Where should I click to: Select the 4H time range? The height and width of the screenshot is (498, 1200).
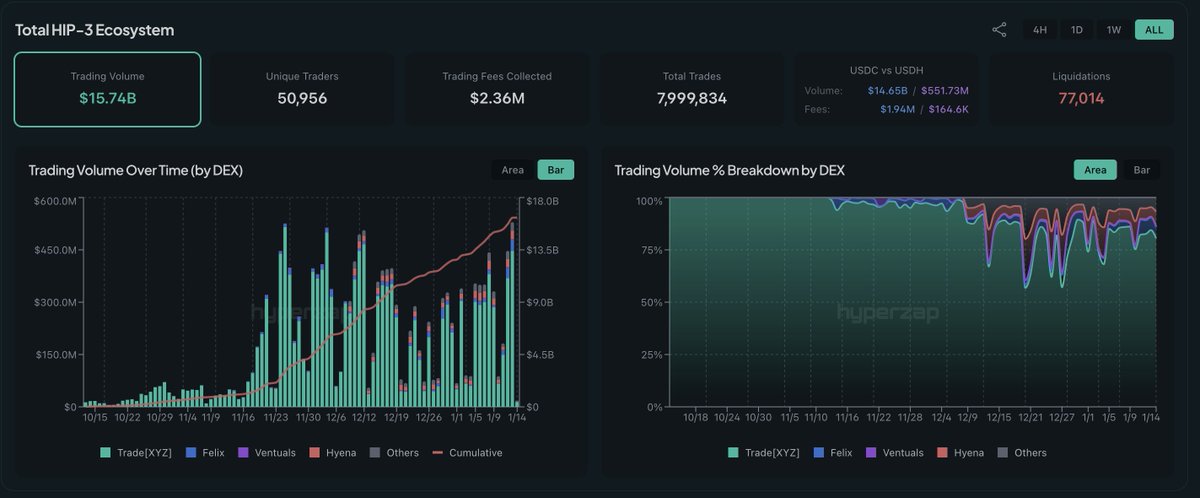pos(1040,30)
